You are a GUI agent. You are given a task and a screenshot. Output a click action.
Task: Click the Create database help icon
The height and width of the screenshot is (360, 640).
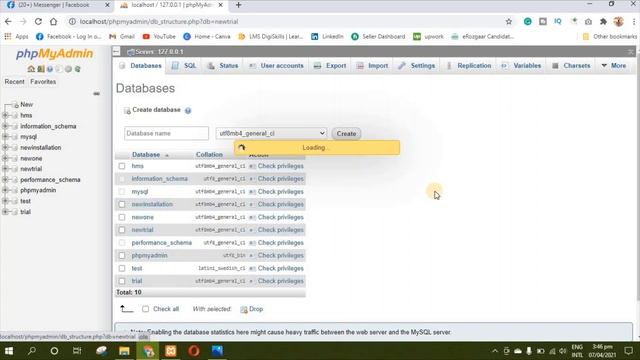tap(188, 110)
